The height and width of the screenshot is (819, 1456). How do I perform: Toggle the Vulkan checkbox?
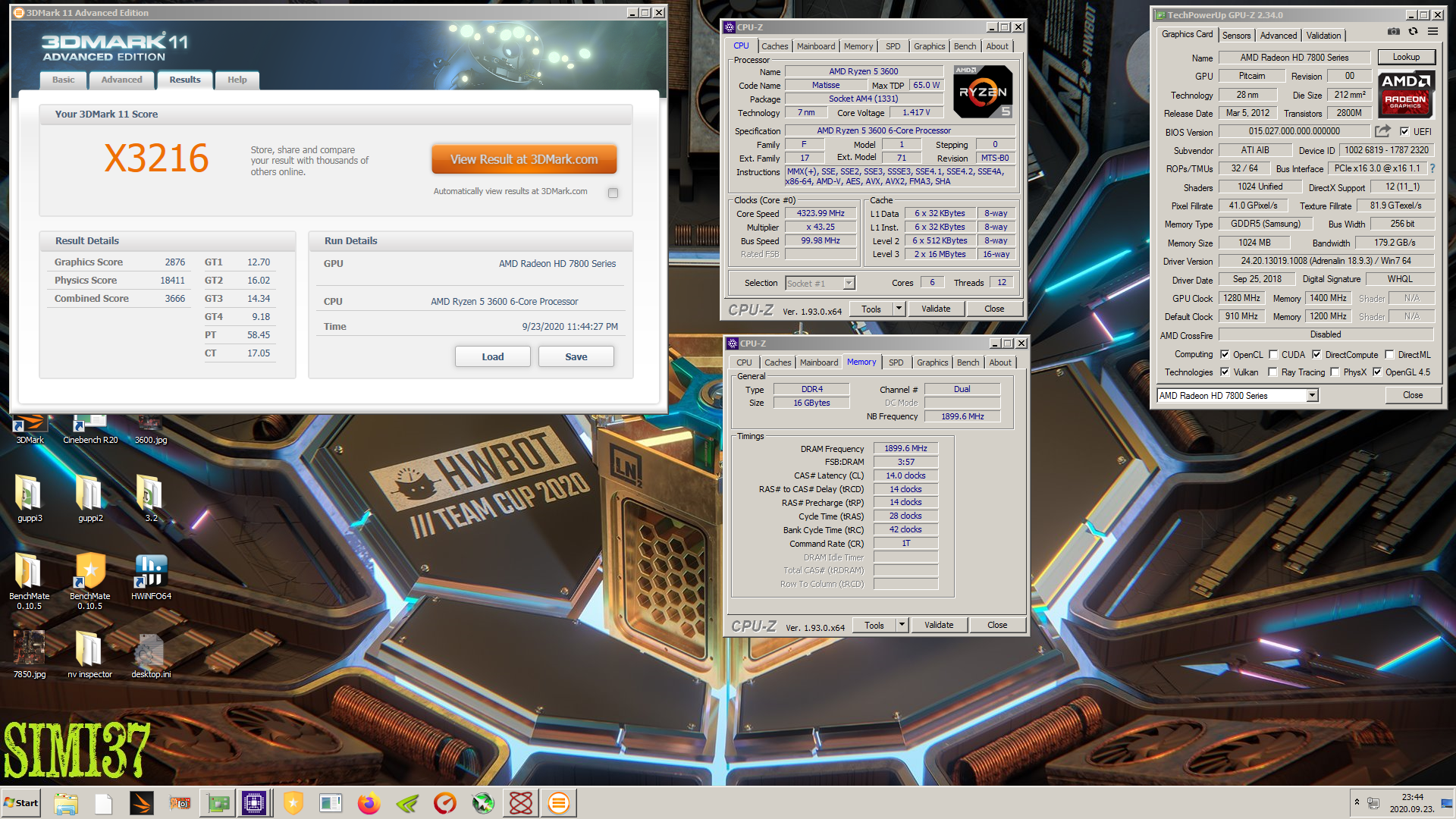click(1224, 372)
